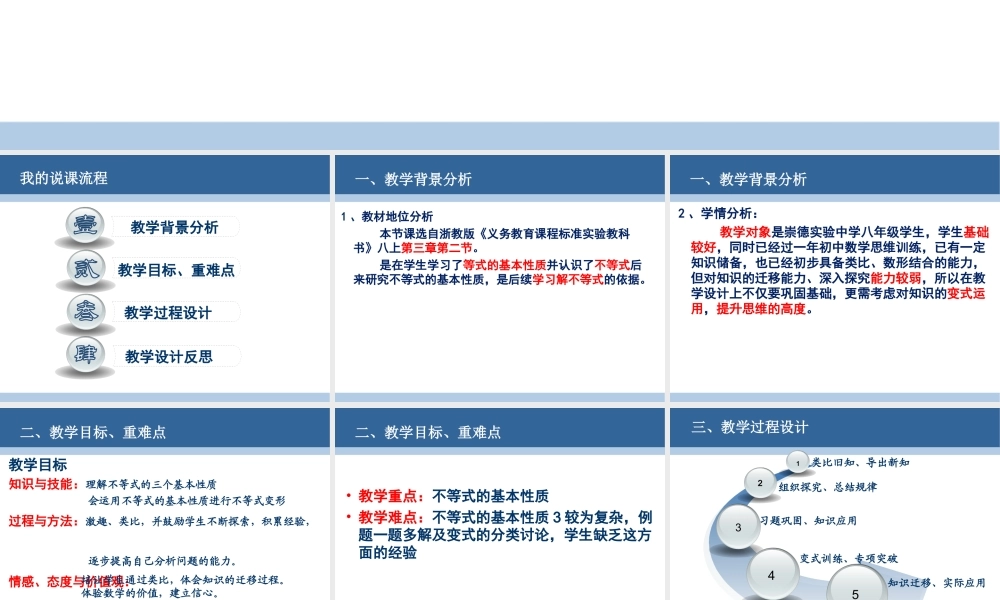
Task: Toggle the 教学设计反思 step highlight
Action: coord(168,355)
